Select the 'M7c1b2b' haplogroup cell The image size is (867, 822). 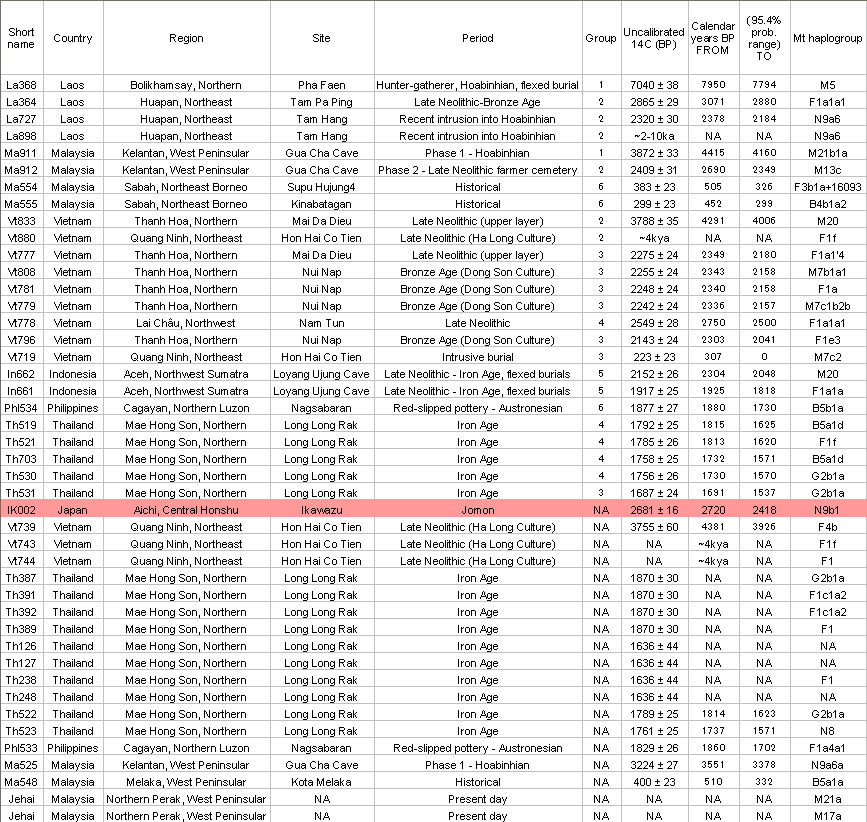coord(828,306)
